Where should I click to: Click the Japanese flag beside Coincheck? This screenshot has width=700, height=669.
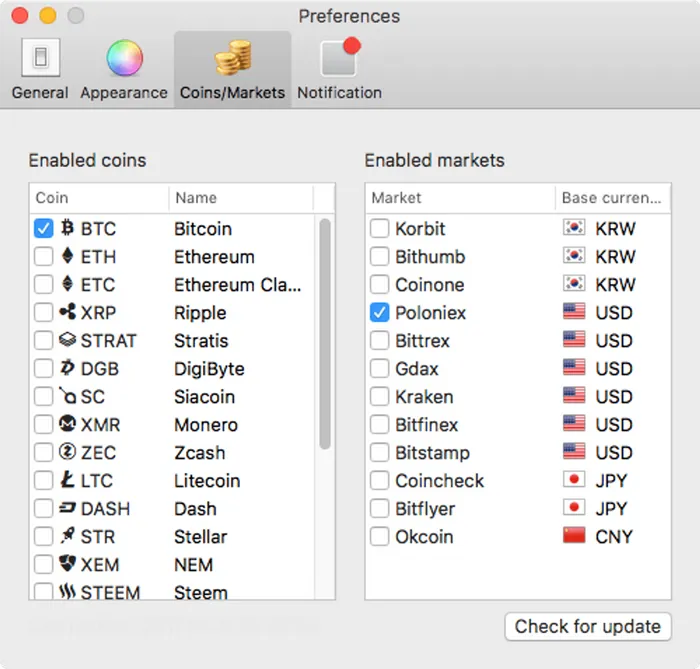574,481
